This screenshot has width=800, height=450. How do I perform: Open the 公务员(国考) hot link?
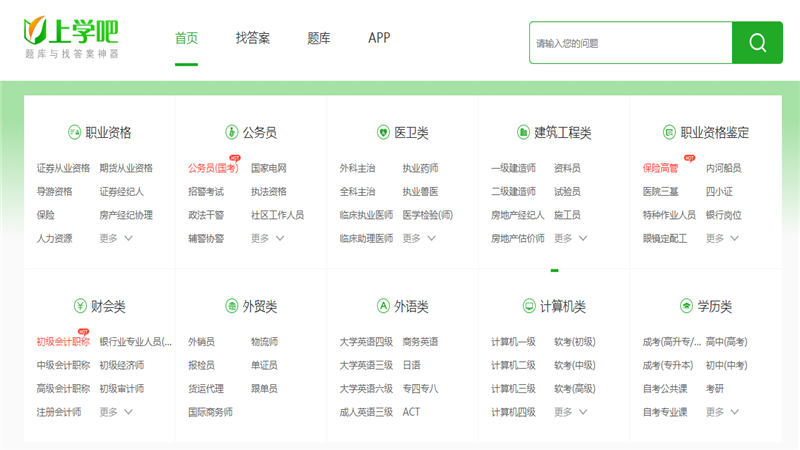[213, 168]
